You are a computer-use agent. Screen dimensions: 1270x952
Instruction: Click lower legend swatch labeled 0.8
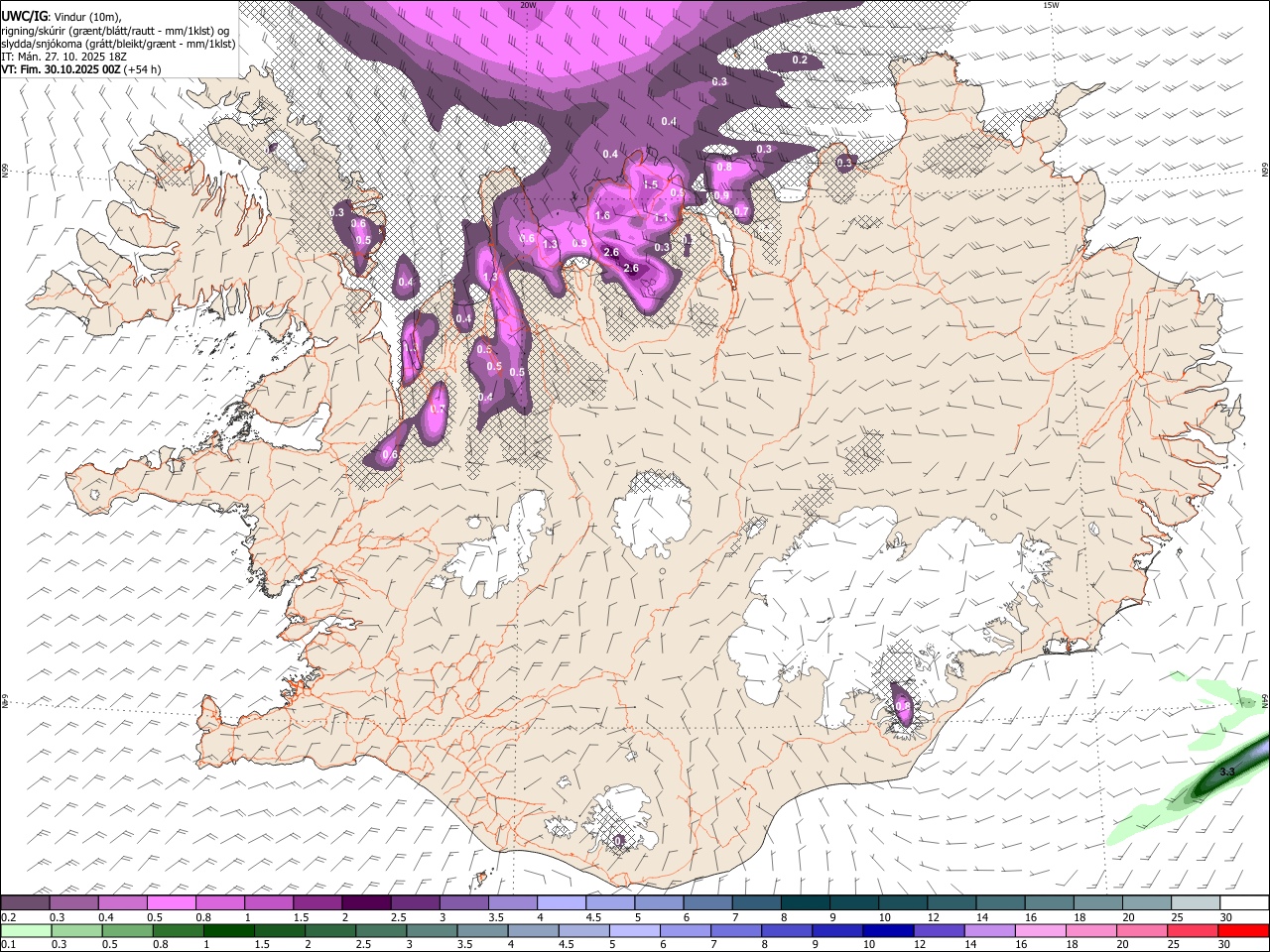click(179, 930)
